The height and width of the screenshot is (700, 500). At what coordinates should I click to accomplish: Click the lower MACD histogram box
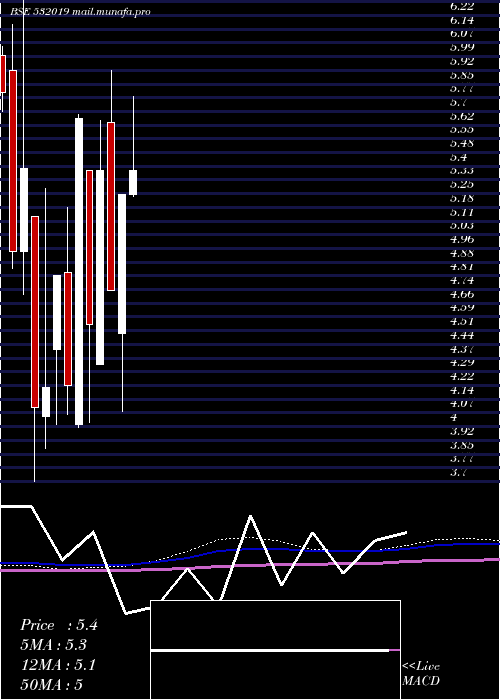[275, 675]
